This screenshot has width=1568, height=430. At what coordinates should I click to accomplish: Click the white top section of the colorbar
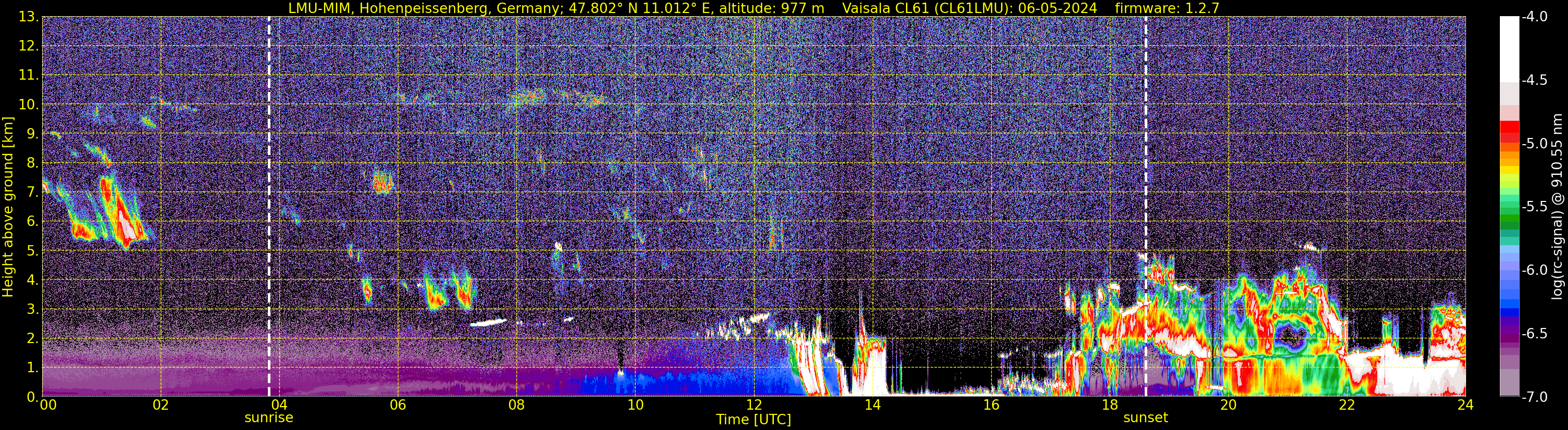[x=1510, y=49]
